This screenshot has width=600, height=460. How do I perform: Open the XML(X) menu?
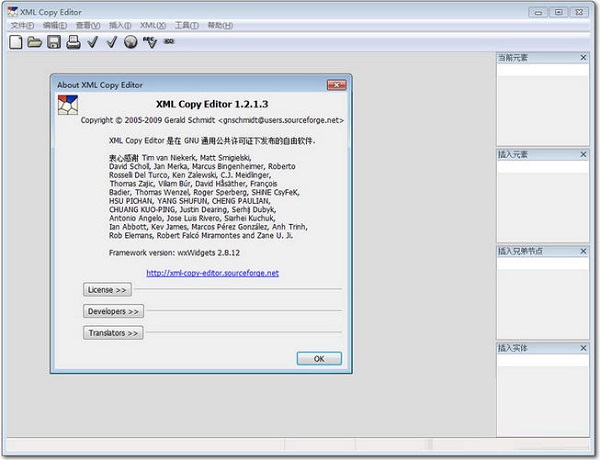[x=153, y=26]
